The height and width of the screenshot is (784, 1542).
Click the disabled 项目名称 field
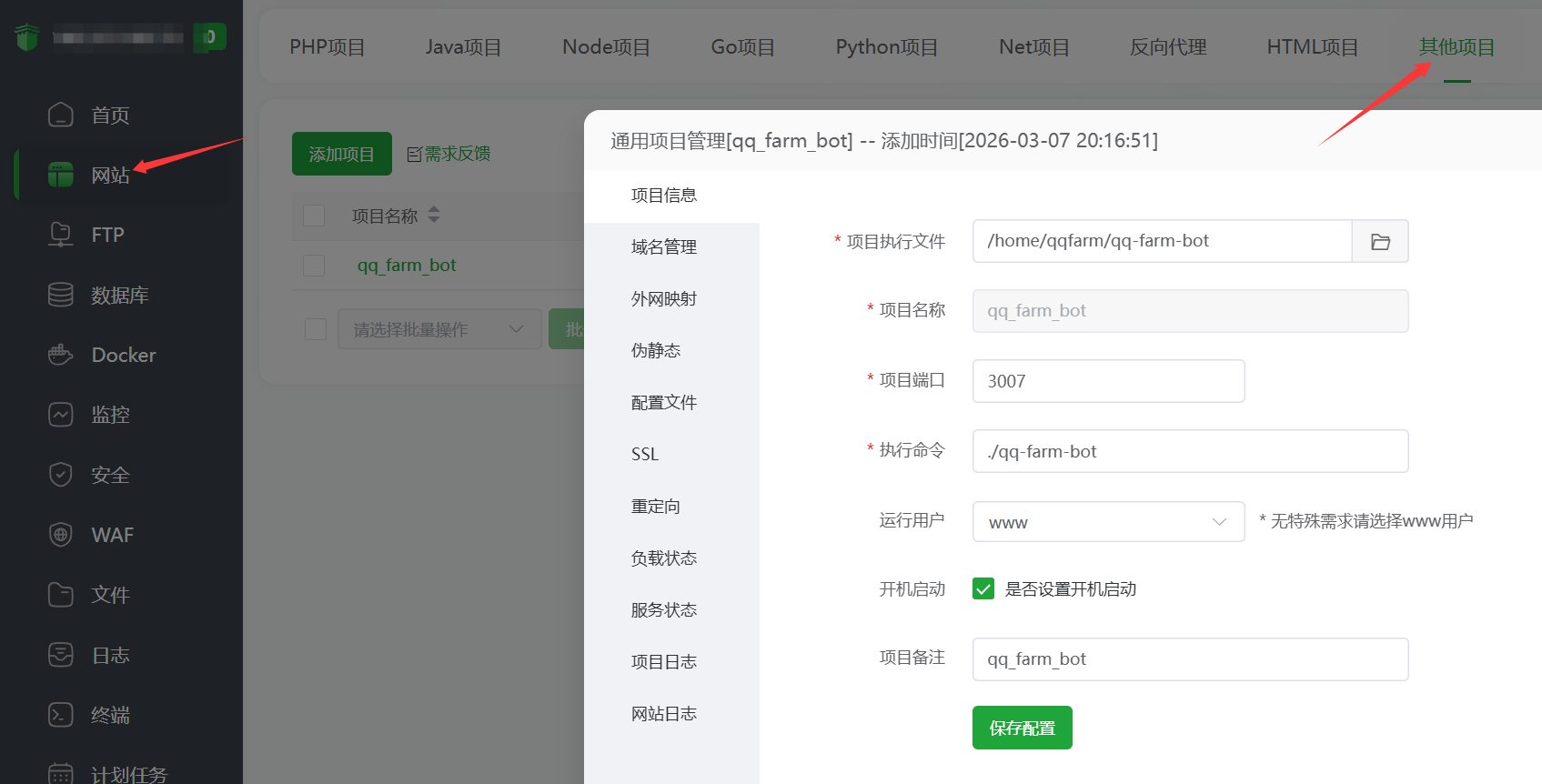[x=1190, y=311]
